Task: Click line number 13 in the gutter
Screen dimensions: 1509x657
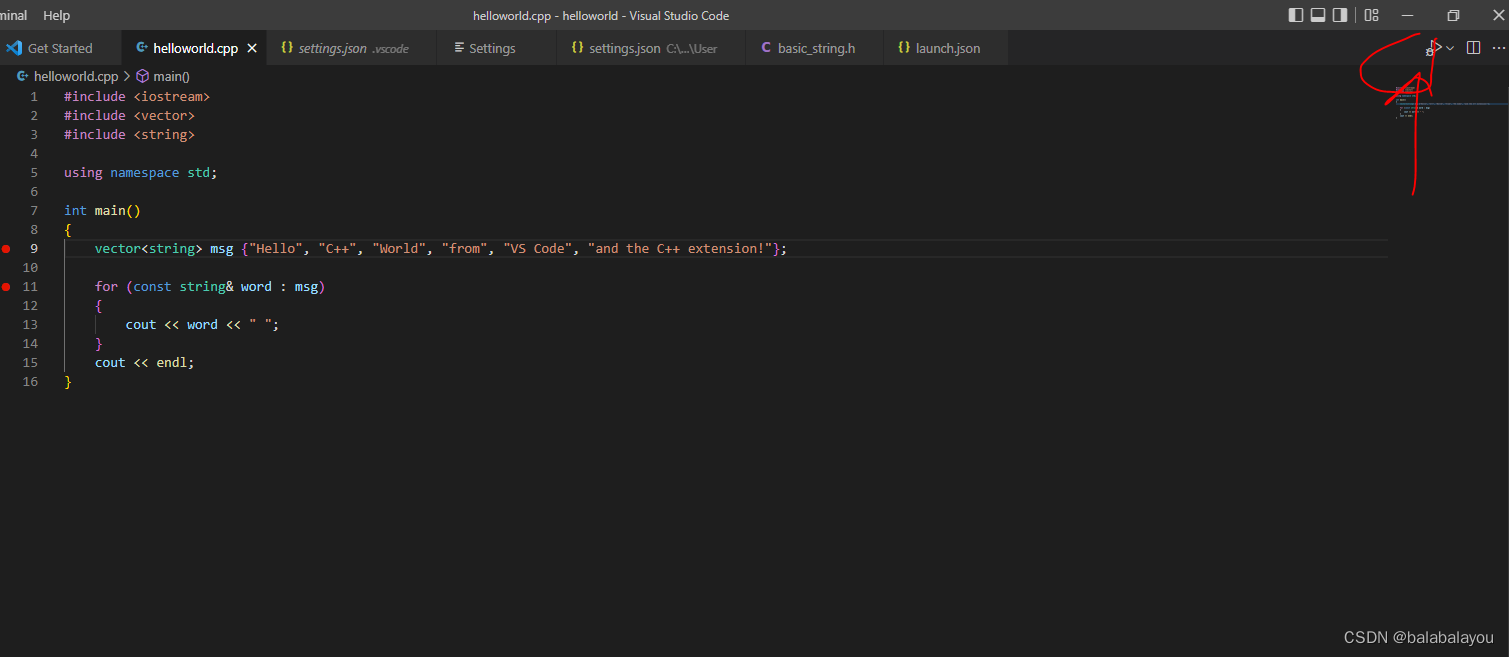Action: tap(30, 325)
